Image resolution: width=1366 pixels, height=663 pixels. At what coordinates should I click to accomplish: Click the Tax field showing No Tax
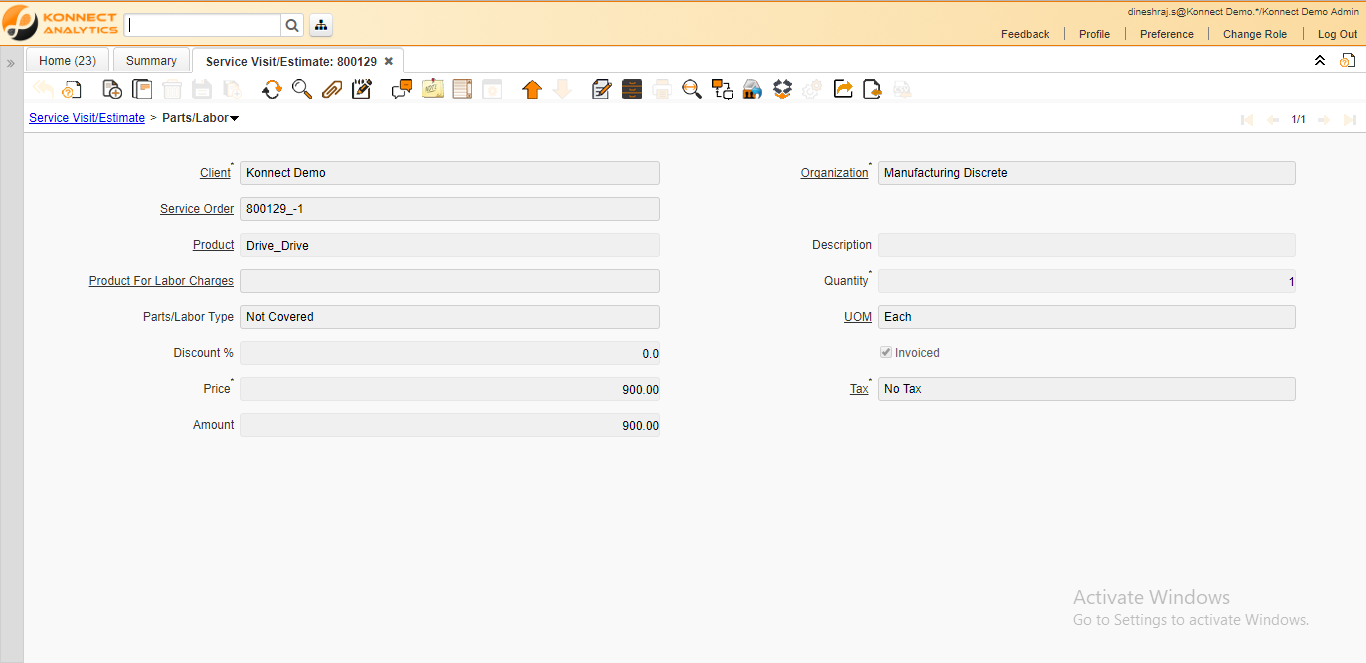pos(1087,389)
